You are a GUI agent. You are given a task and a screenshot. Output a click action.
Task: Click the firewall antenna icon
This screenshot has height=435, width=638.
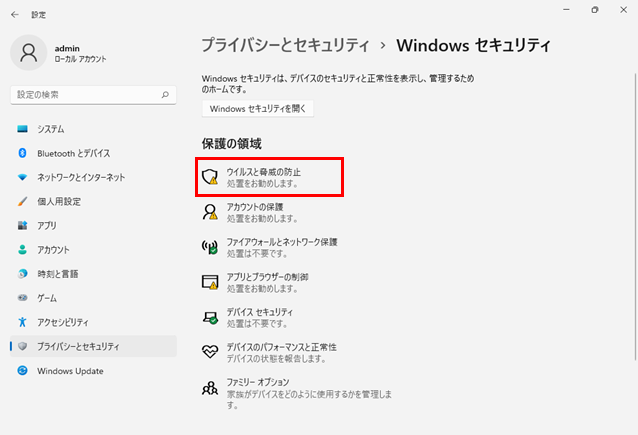(210, 247)
